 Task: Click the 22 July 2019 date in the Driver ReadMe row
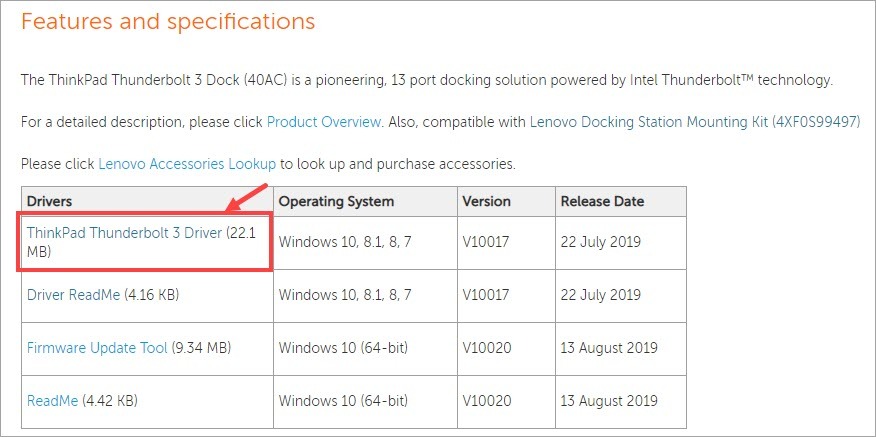(600, 294)
